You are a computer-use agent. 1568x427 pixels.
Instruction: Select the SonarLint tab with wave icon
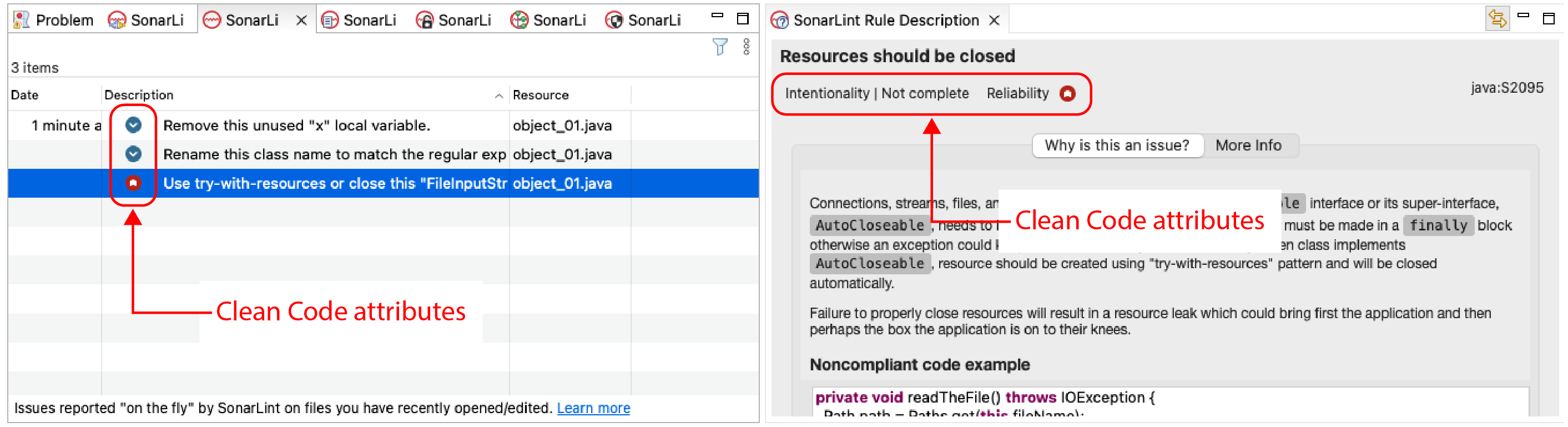point(241,20)
